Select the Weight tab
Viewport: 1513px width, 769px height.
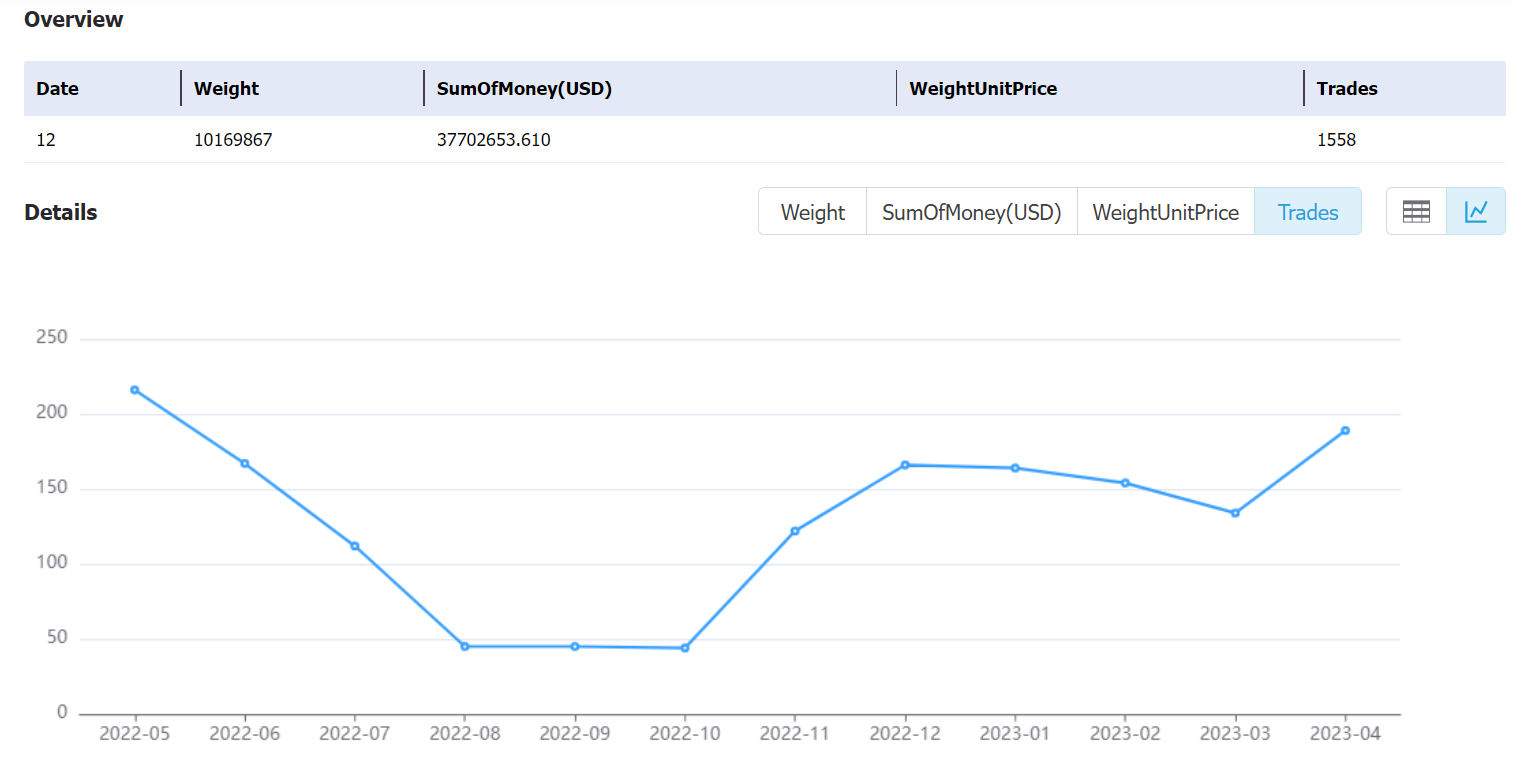(x=812, y=212)
